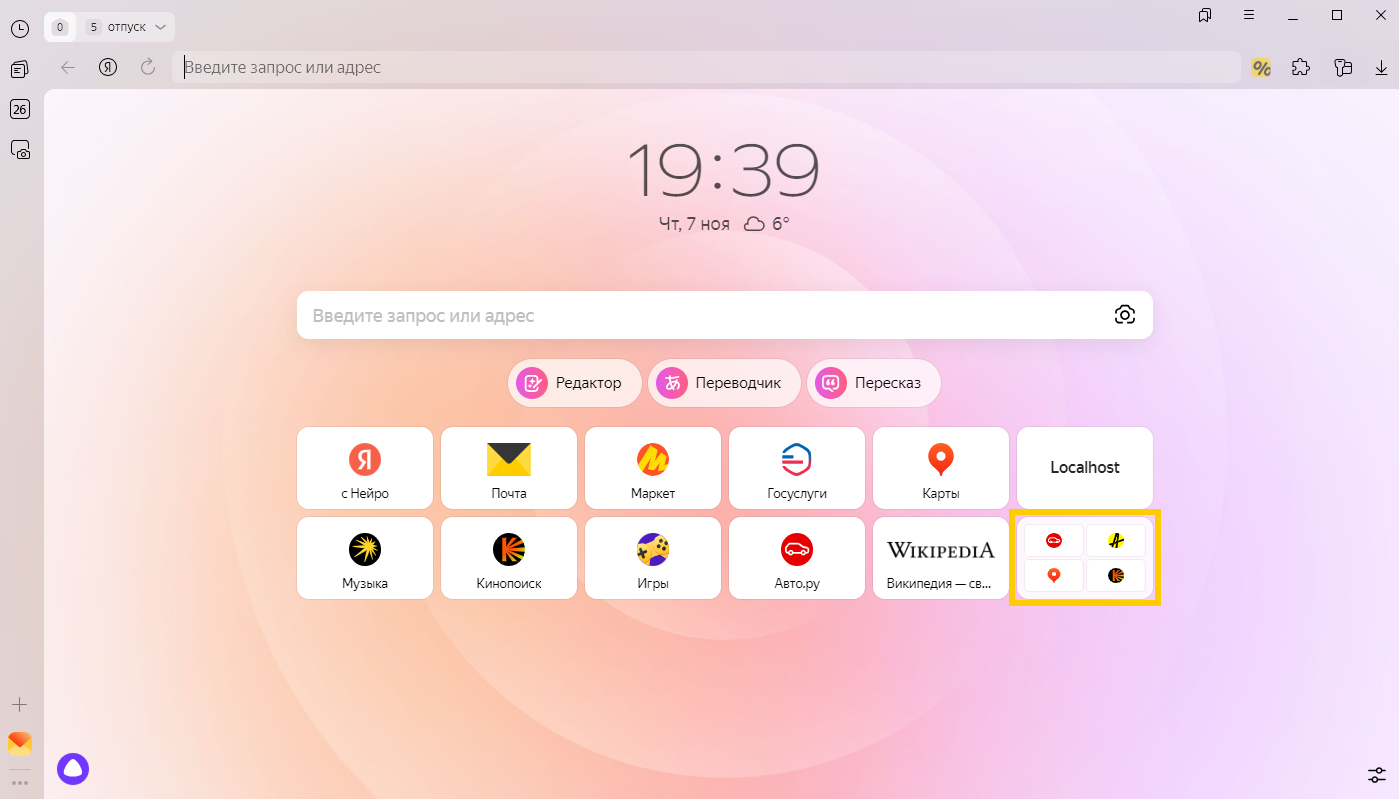
Task: Select the отпуск group with 5 tabs
Action: point(127,27)
